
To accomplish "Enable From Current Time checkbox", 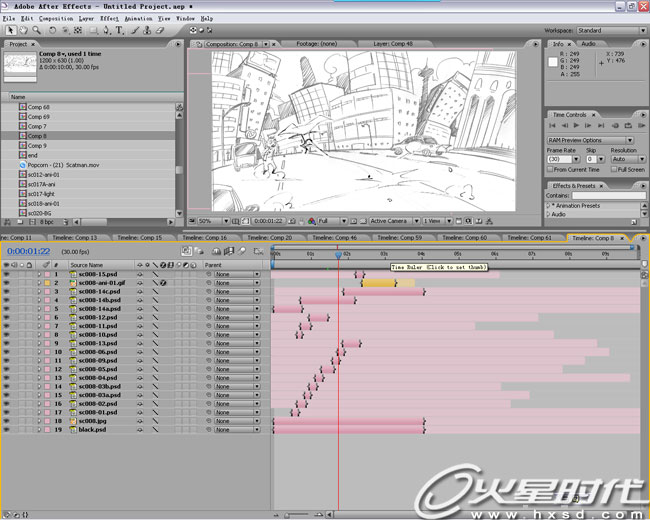I will [x=550, y=170].
